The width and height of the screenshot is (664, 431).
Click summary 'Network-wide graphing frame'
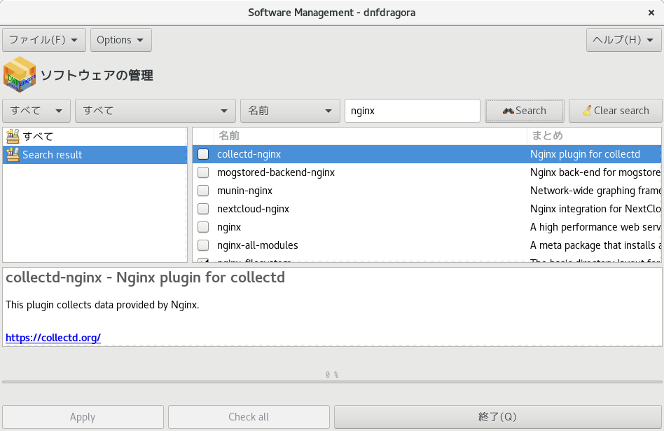tap(595, 191)
